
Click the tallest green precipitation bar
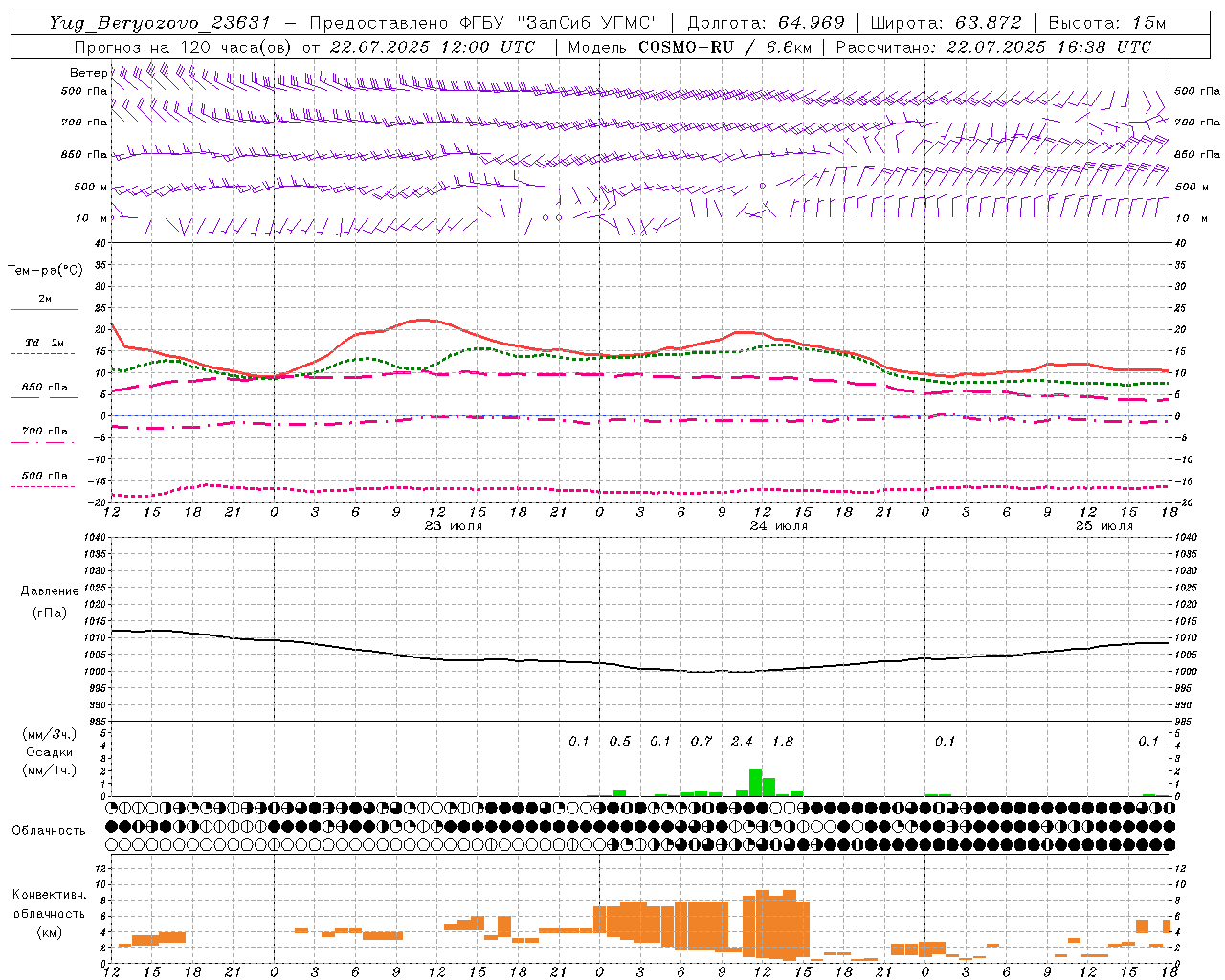point(755,783)
